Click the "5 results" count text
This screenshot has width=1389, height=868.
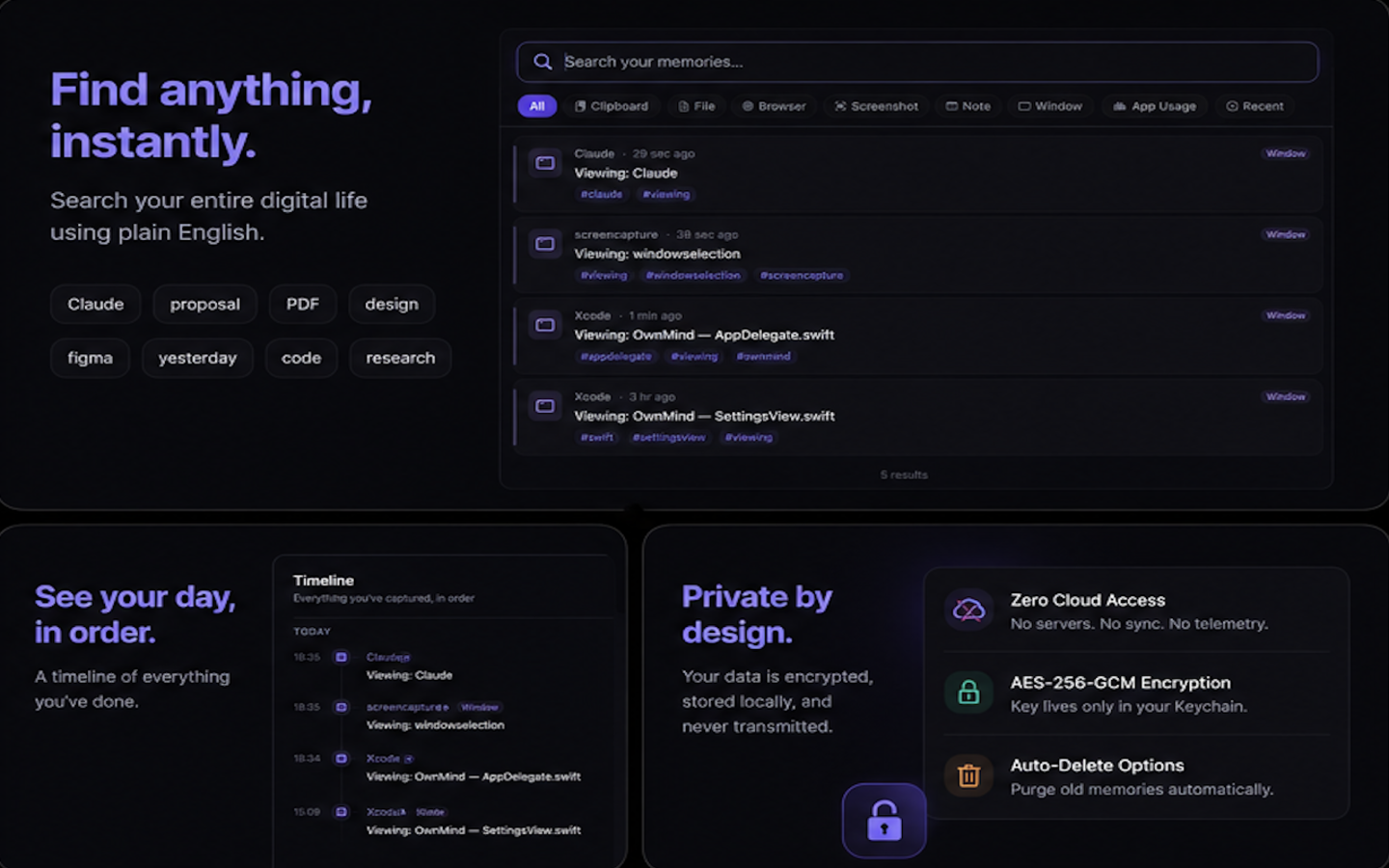click(904, 475)
